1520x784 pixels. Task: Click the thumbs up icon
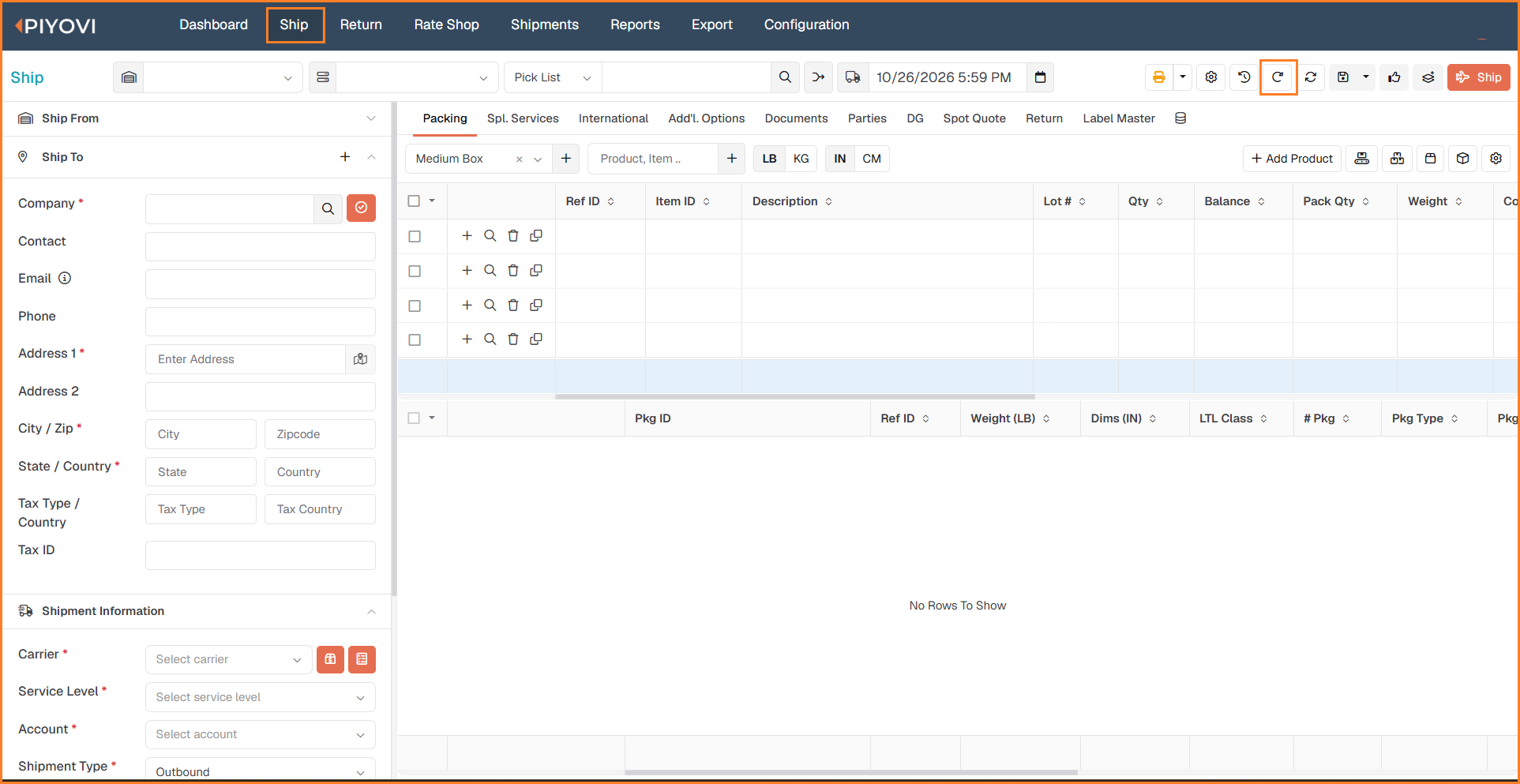point(1394,77)
